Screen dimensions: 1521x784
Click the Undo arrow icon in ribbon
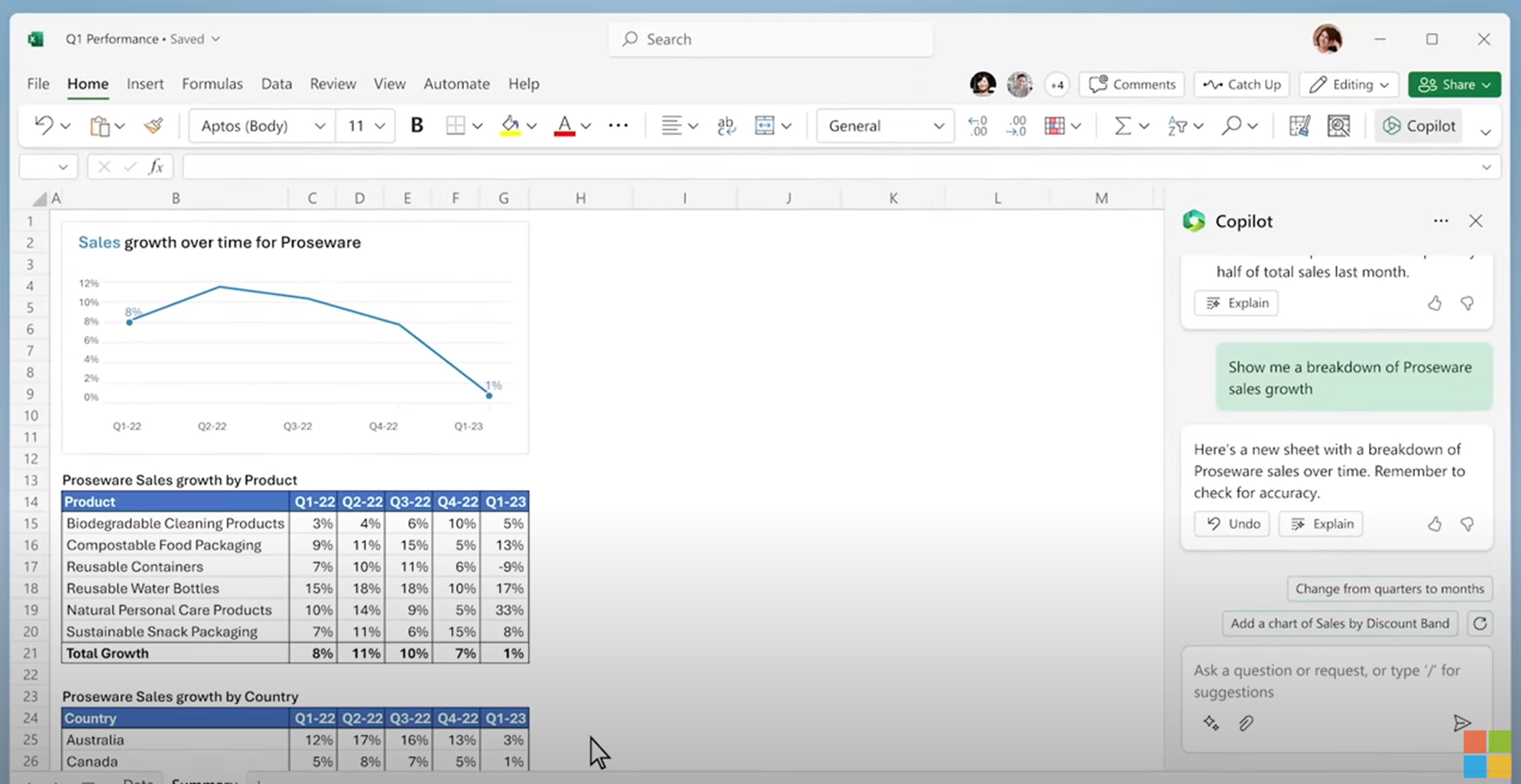click(44, 126)
